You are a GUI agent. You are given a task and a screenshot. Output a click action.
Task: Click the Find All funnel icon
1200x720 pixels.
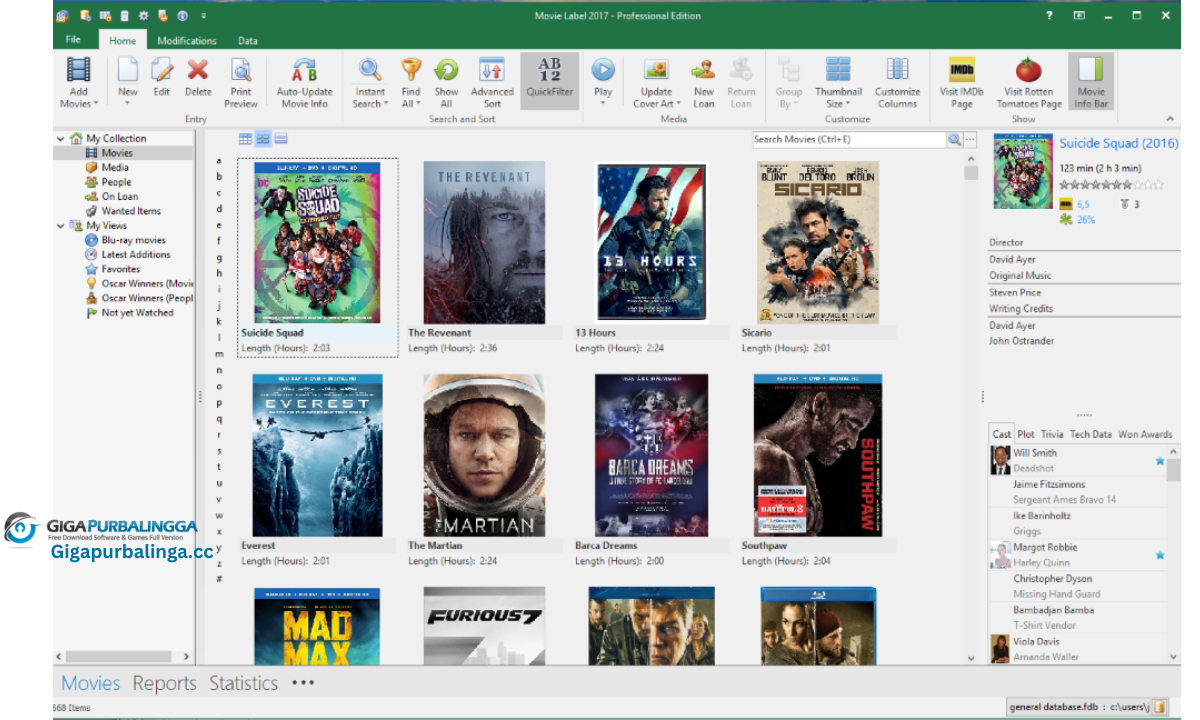pos(411,69)
